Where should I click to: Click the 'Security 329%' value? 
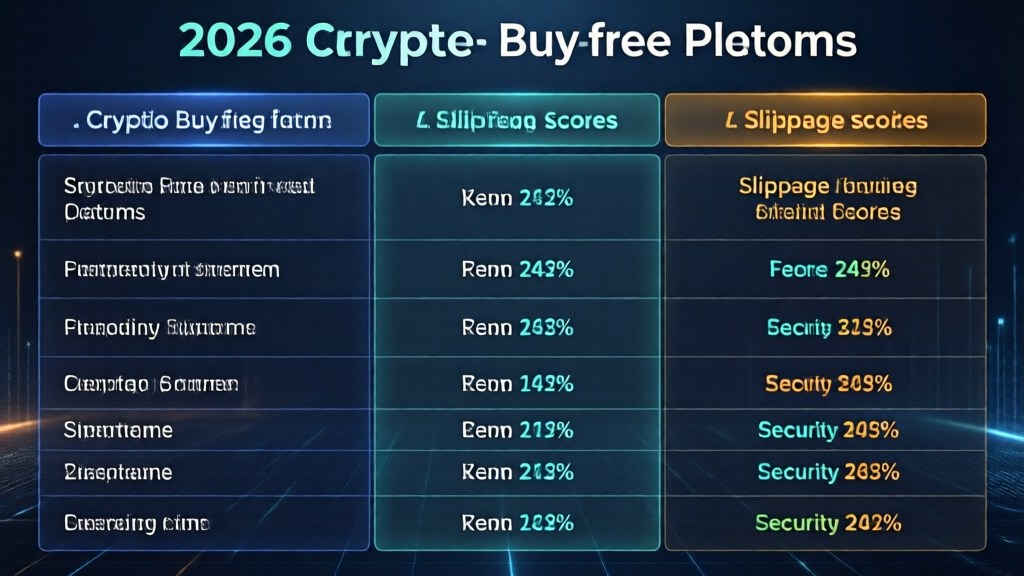point(829,327)
